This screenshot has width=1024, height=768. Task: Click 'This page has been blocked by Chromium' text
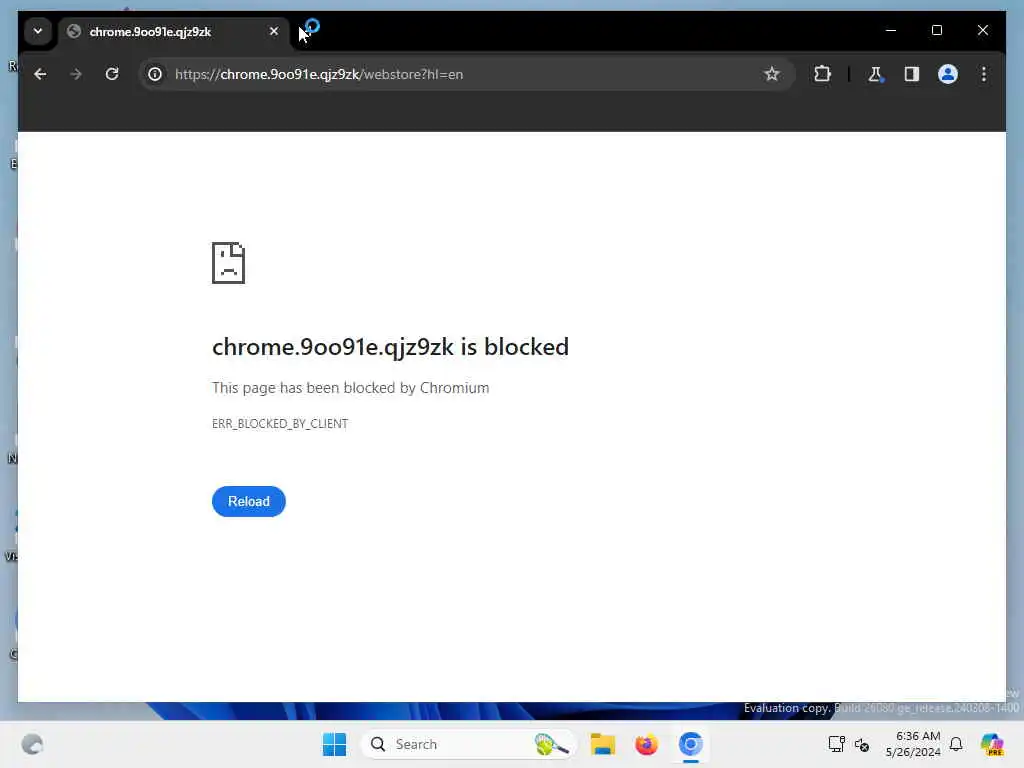tap(351, 388)
